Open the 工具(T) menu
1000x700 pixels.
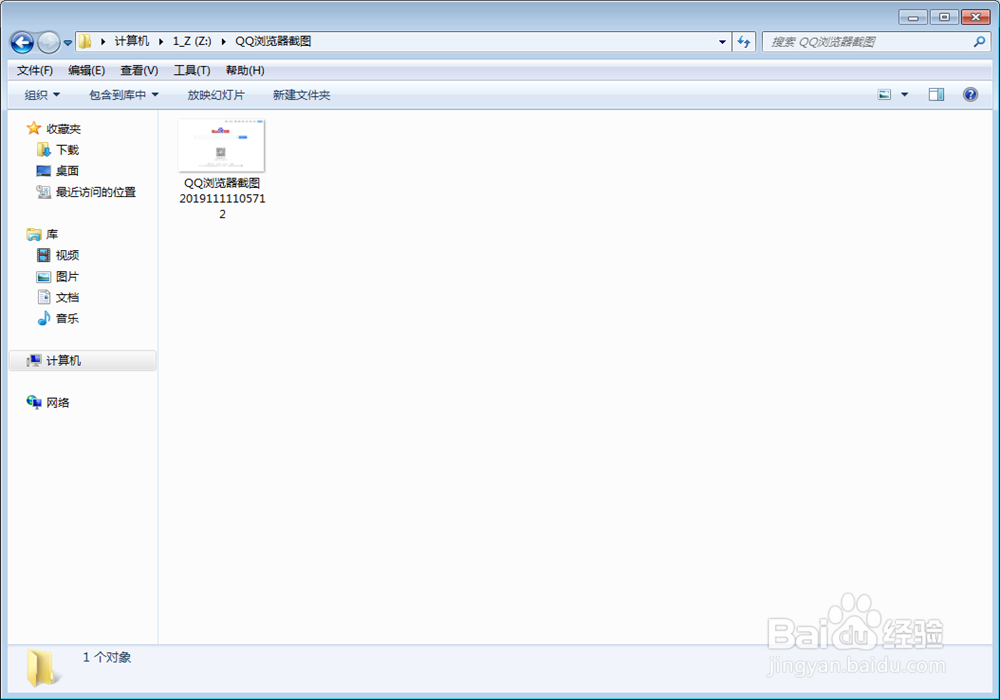(191, 70)
